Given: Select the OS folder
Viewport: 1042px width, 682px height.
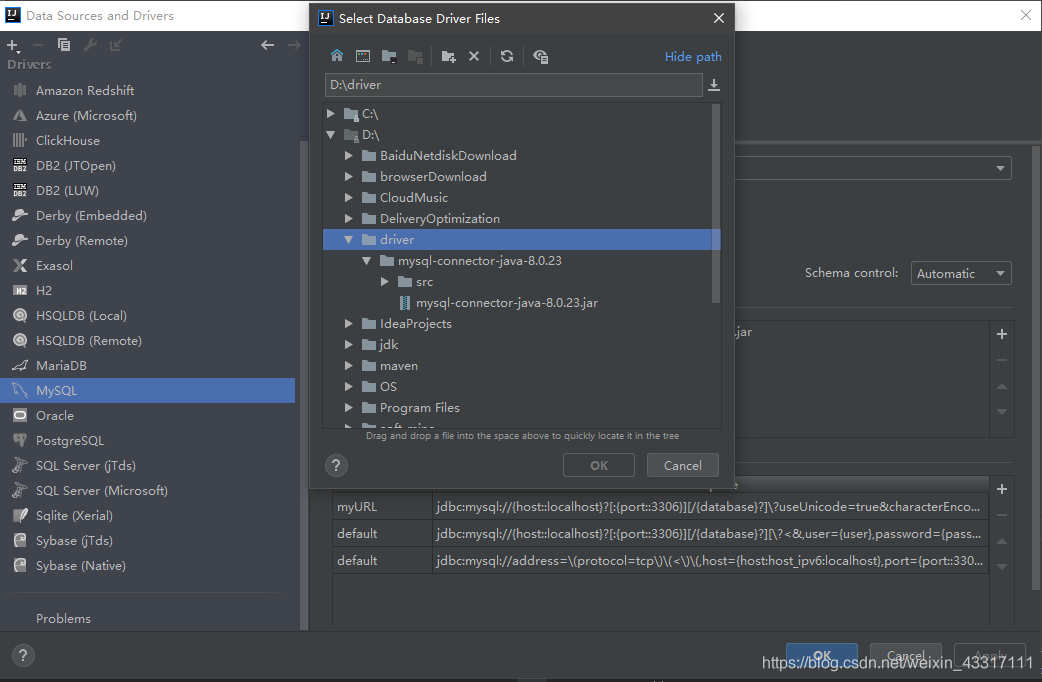Looking at the screenshot, I should click(388, 387).
